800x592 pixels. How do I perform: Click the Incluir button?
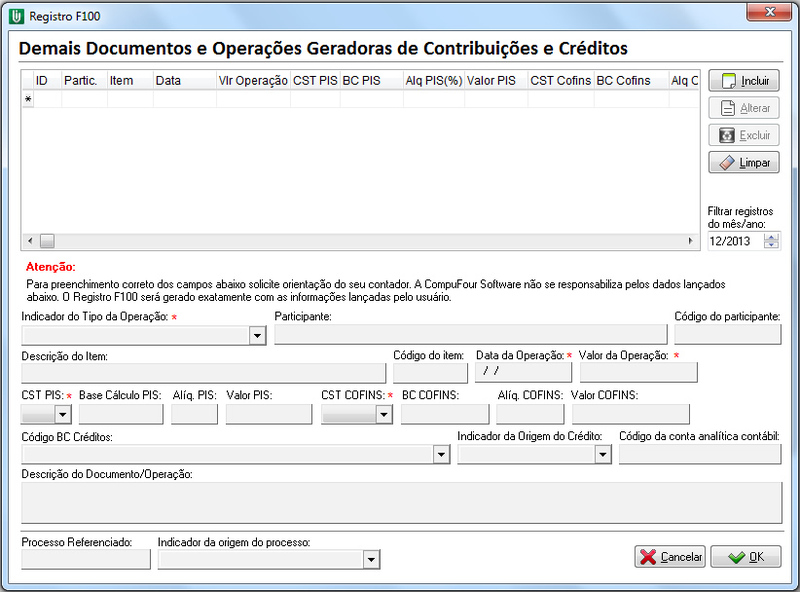click(x=744, y=81)
